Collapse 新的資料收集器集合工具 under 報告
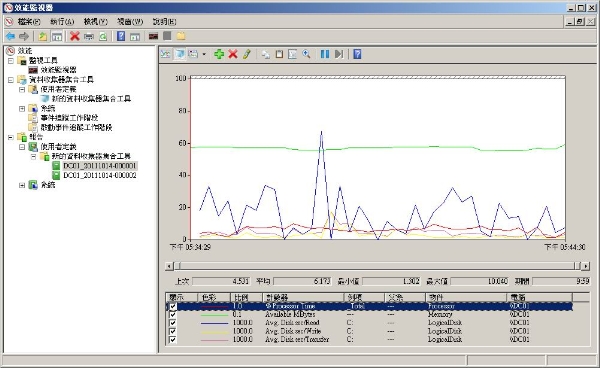Screen dimensions: 600x368 34,156
